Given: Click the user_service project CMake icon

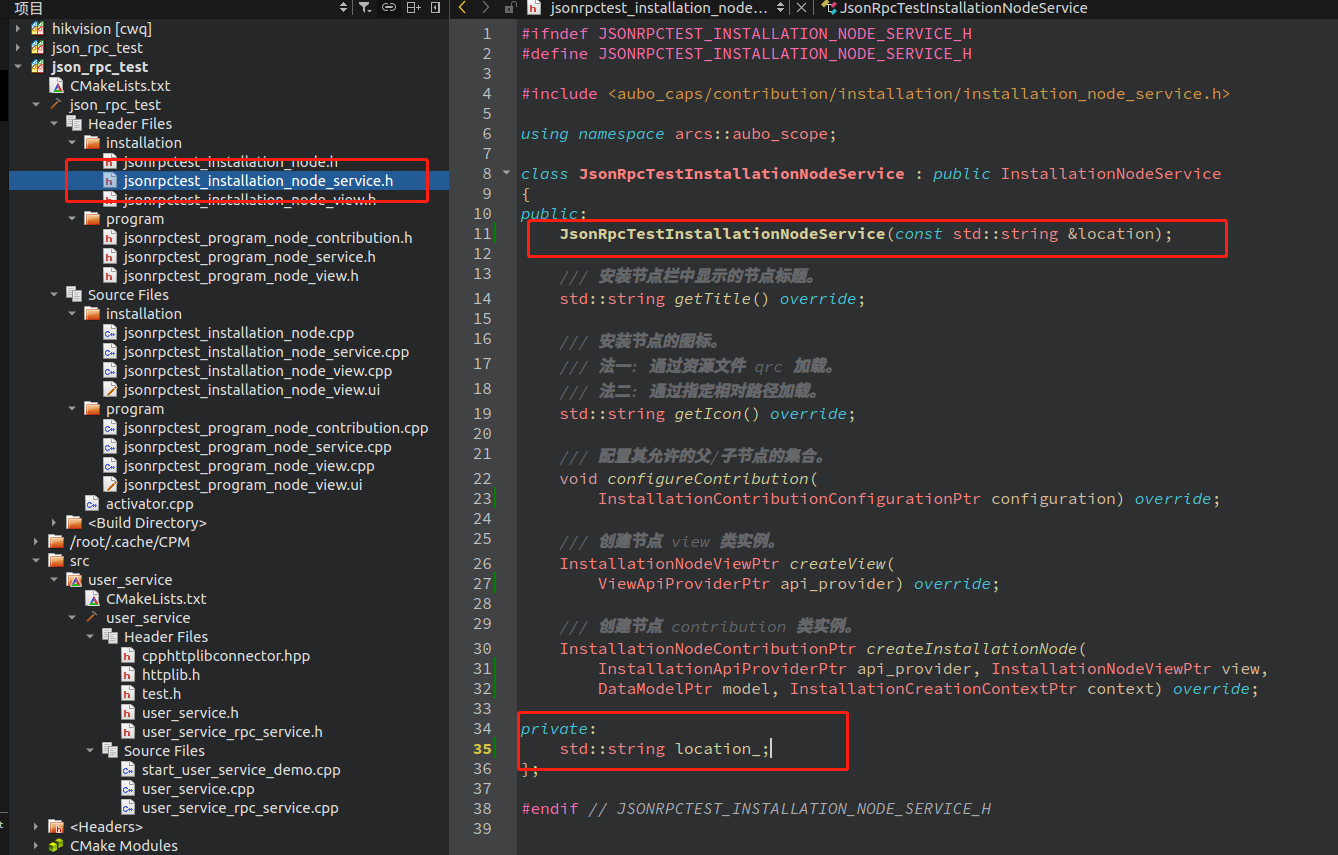Looking at the screenshot, I should pyautogui.click(x=74, y=580).
